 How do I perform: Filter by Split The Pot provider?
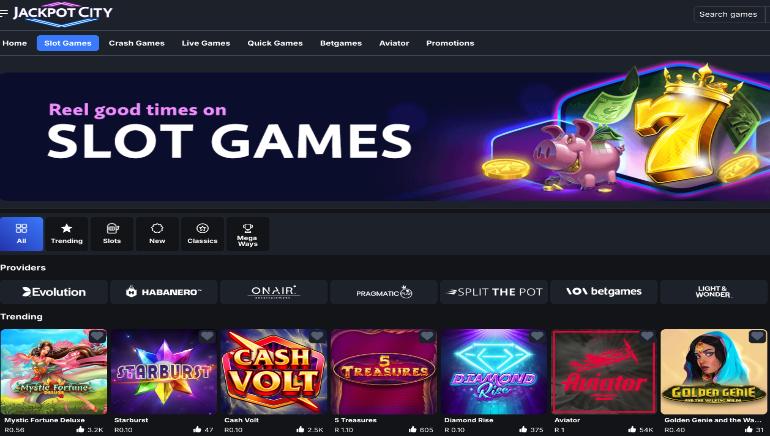click(x=494, y=292)
